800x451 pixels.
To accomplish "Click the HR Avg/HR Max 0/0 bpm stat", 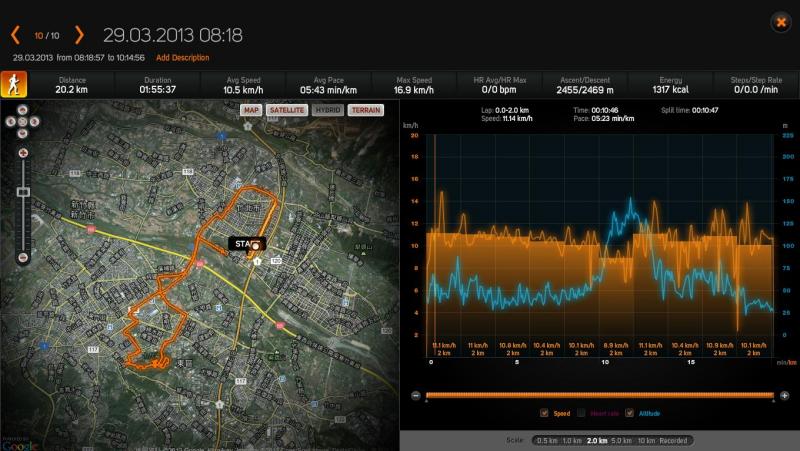I will (x=499, y=85).
